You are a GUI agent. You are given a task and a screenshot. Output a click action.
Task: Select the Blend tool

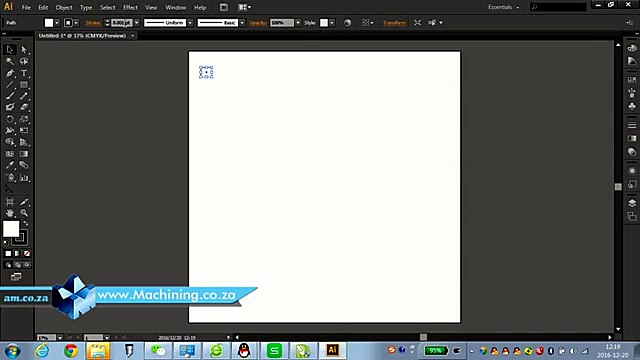tap(24, 165)
